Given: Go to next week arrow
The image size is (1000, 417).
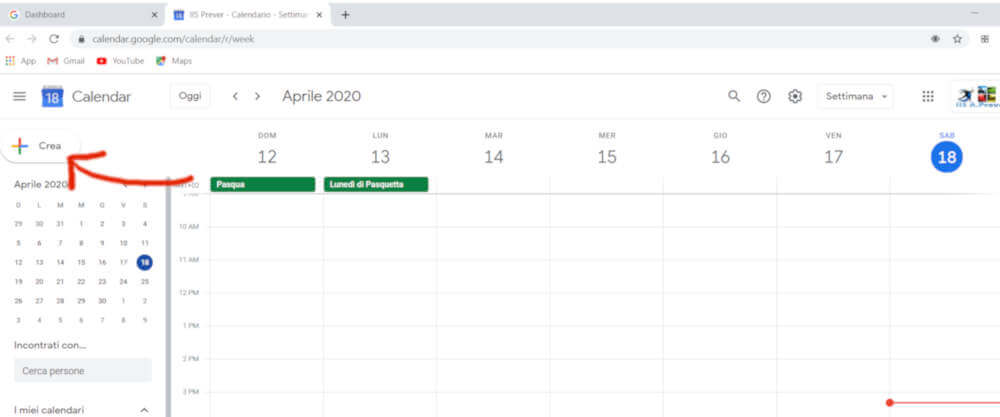Looking at the screenshot, I should coord(258,96).
